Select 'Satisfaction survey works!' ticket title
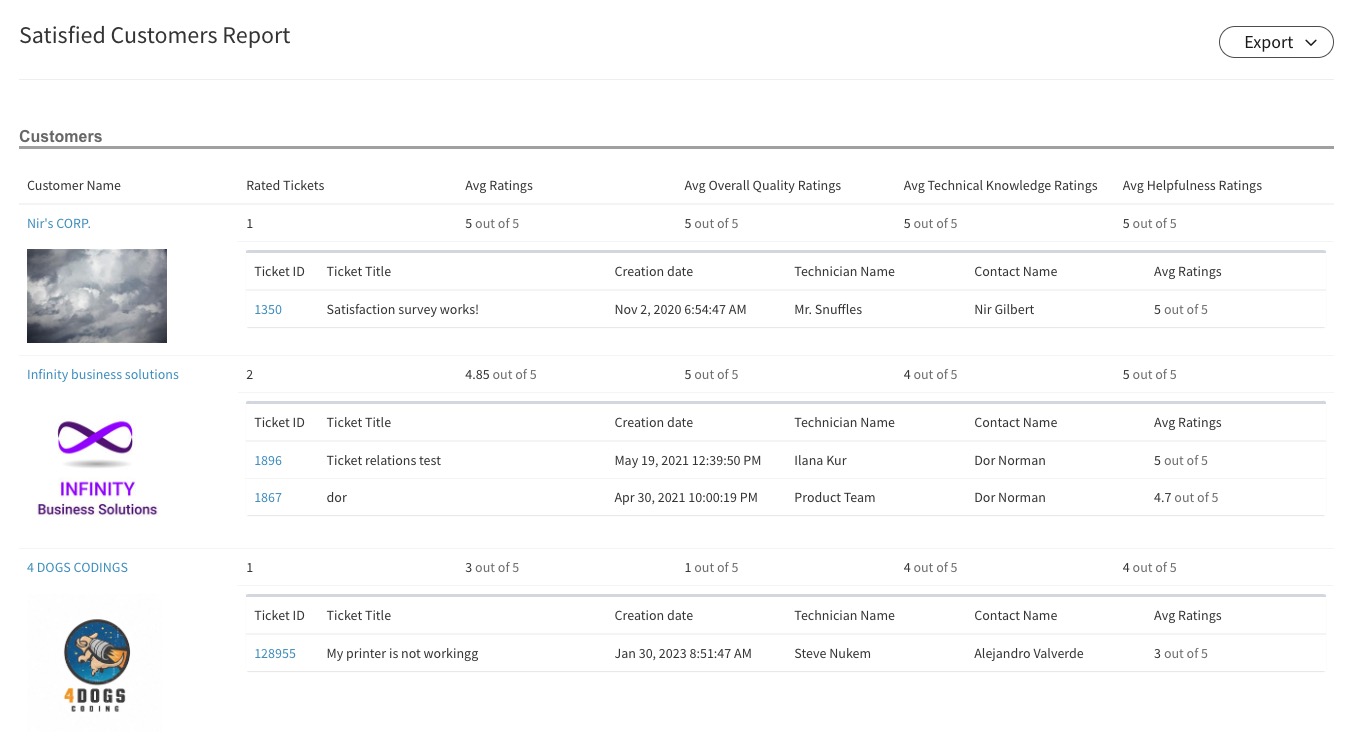 pos(403,310)
